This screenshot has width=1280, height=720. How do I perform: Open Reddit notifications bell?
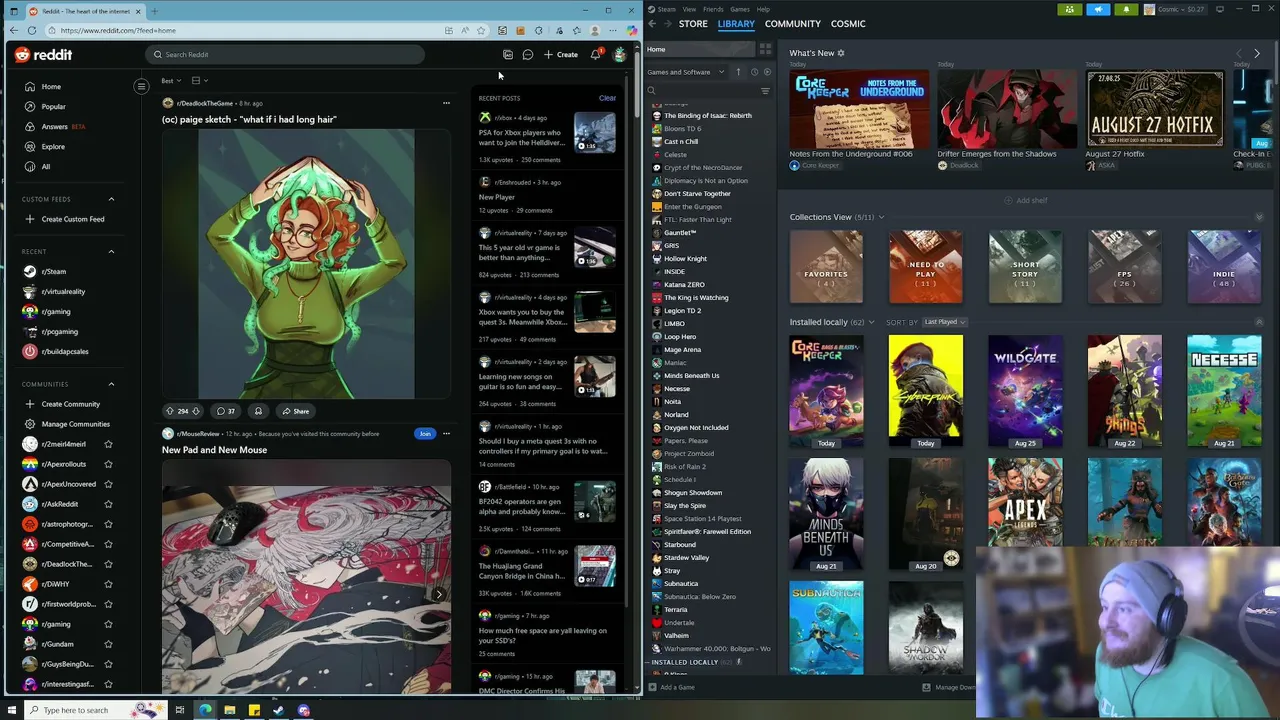pyautogui.click(x=595, y=55)
